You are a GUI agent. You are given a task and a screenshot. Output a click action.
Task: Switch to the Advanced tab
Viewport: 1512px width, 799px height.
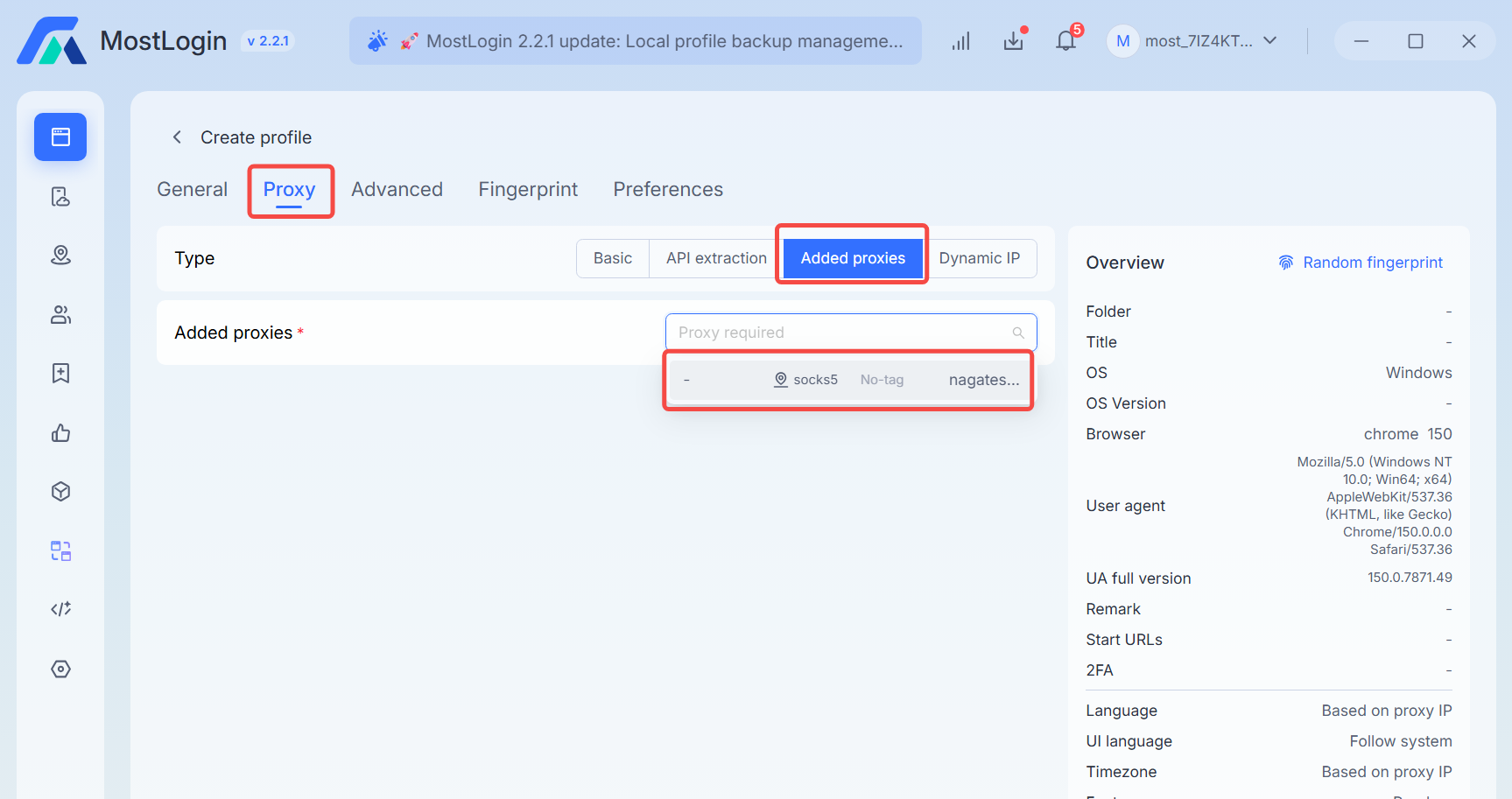397,189
